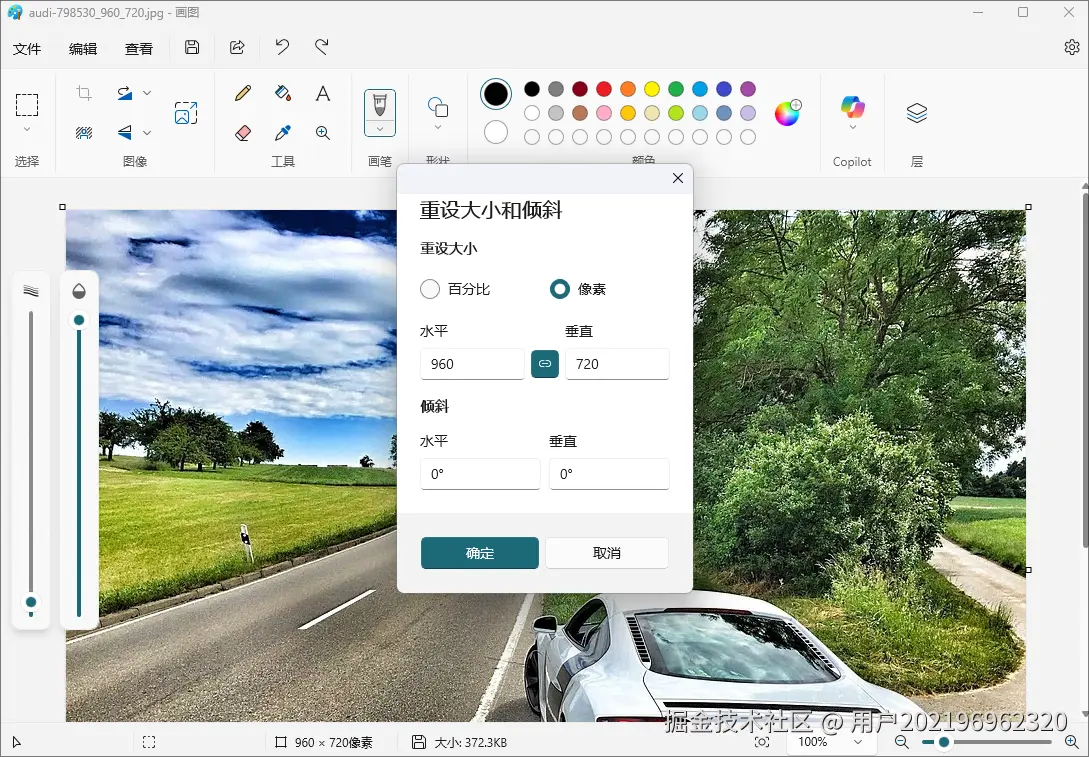Open the Copilot menu
This screenshot has height=757, width=1089.
852,106
